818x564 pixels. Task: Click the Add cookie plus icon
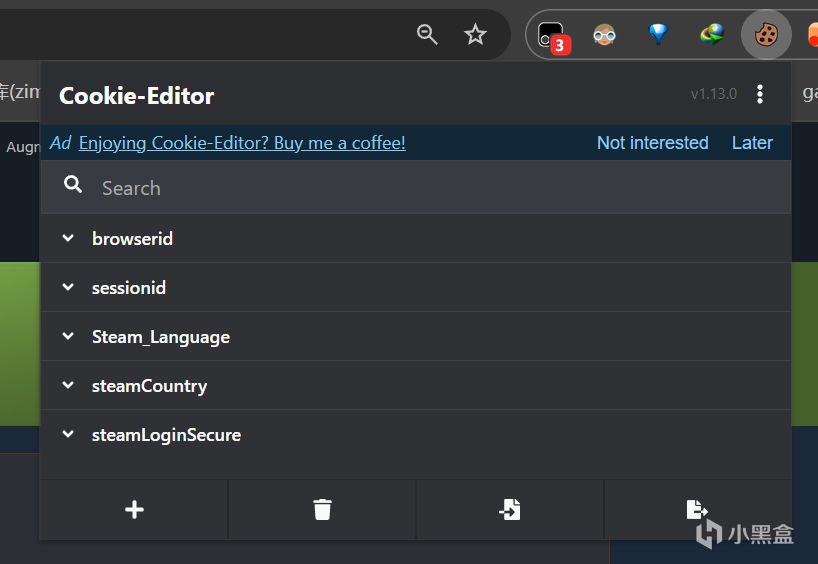(134, 510)
